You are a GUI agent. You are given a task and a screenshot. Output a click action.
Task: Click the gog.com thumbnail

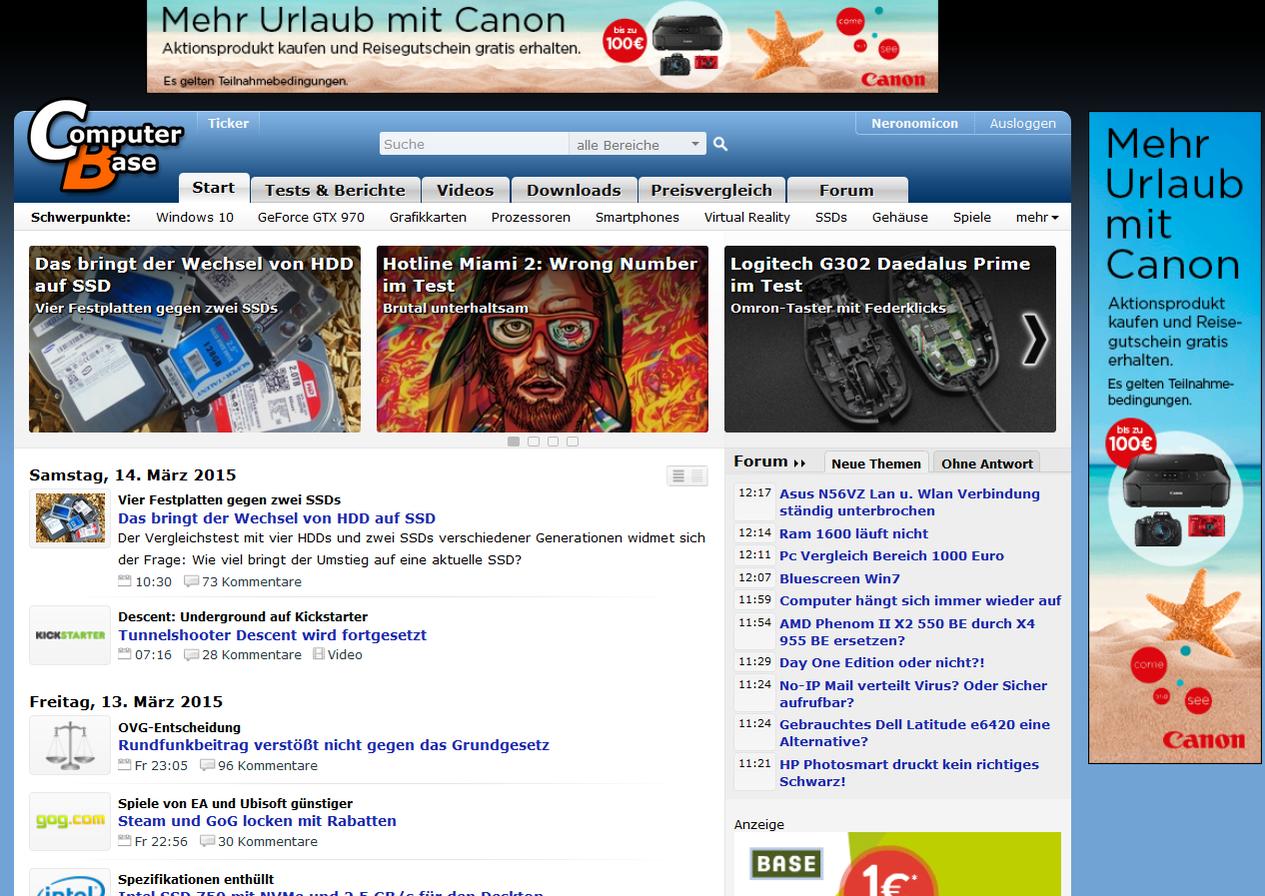pyautogui.click(x=70, y=821)
